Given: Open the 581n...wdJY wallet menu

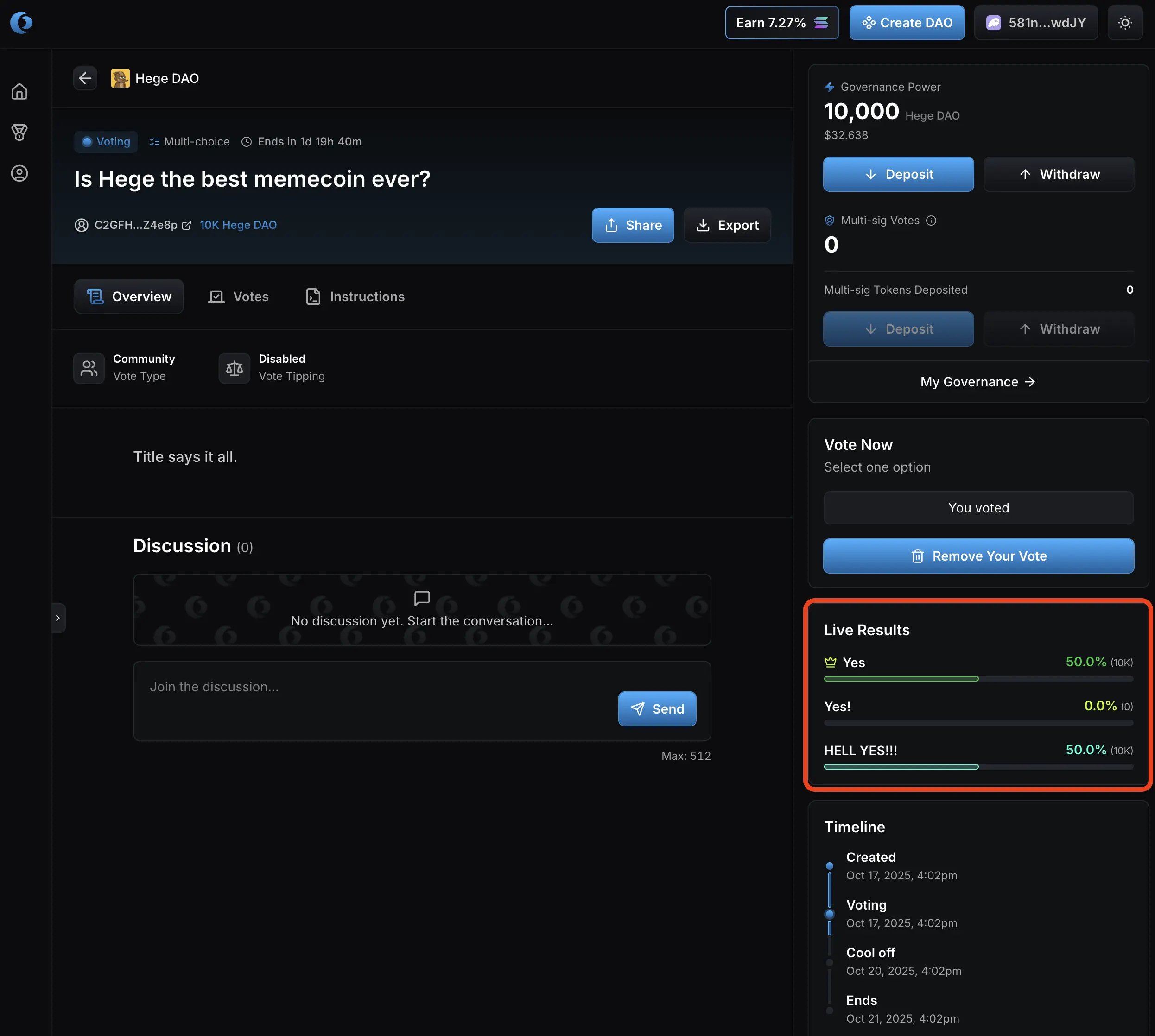Looking at the screenshot, I should tap(1035, 23).
